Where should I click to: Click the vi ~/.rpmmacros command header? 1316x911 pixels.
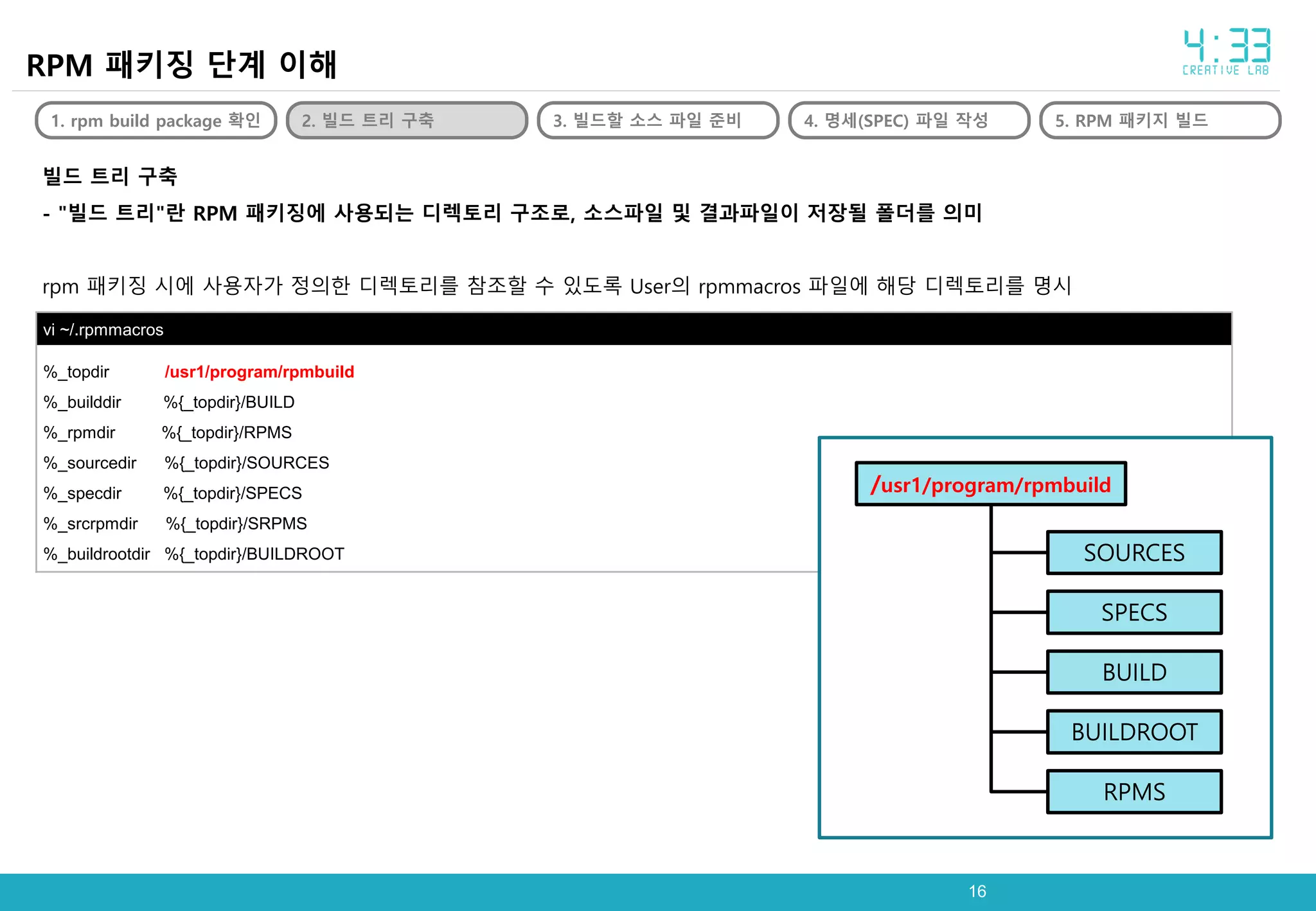(x=634, y=330)
